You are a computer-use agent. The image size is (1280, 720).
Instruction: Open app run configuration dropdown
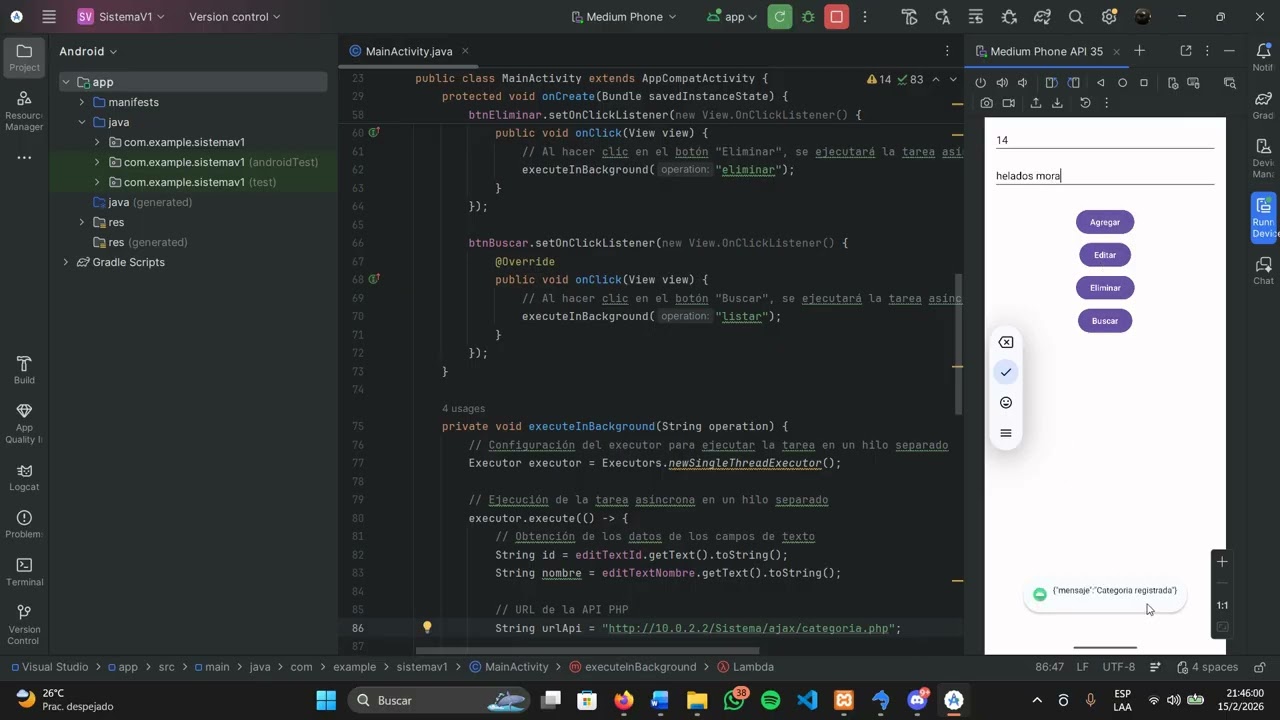730,17
